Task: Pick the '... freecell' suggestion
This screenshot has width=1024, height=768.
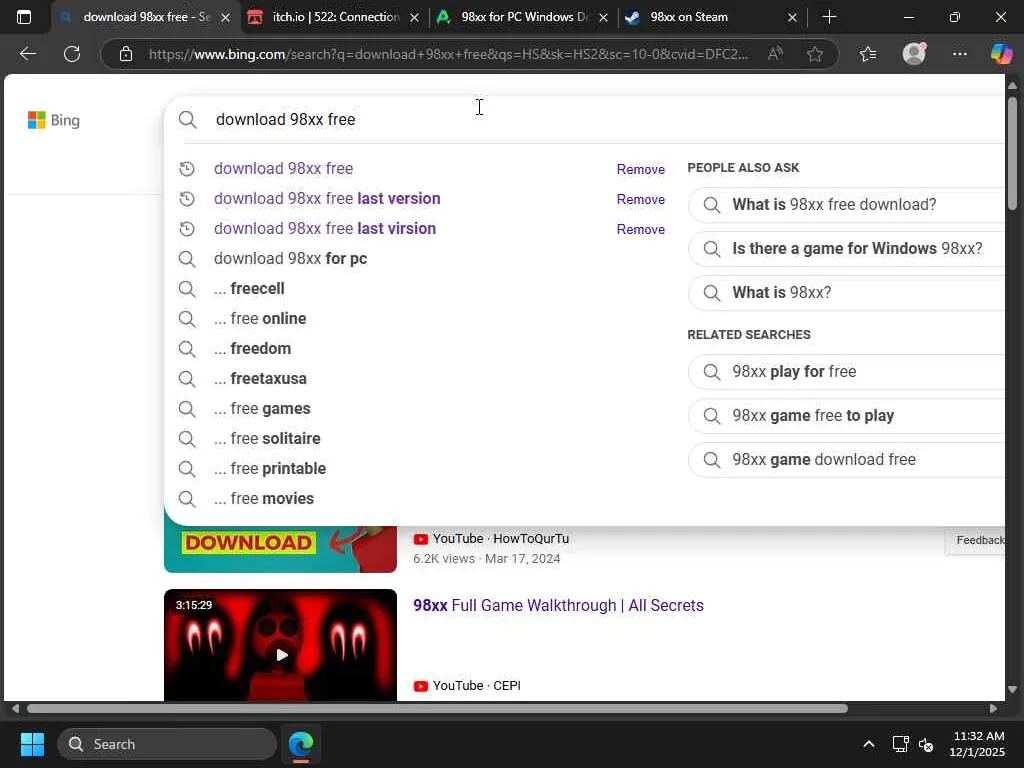Action: click(x=249, y=289)
